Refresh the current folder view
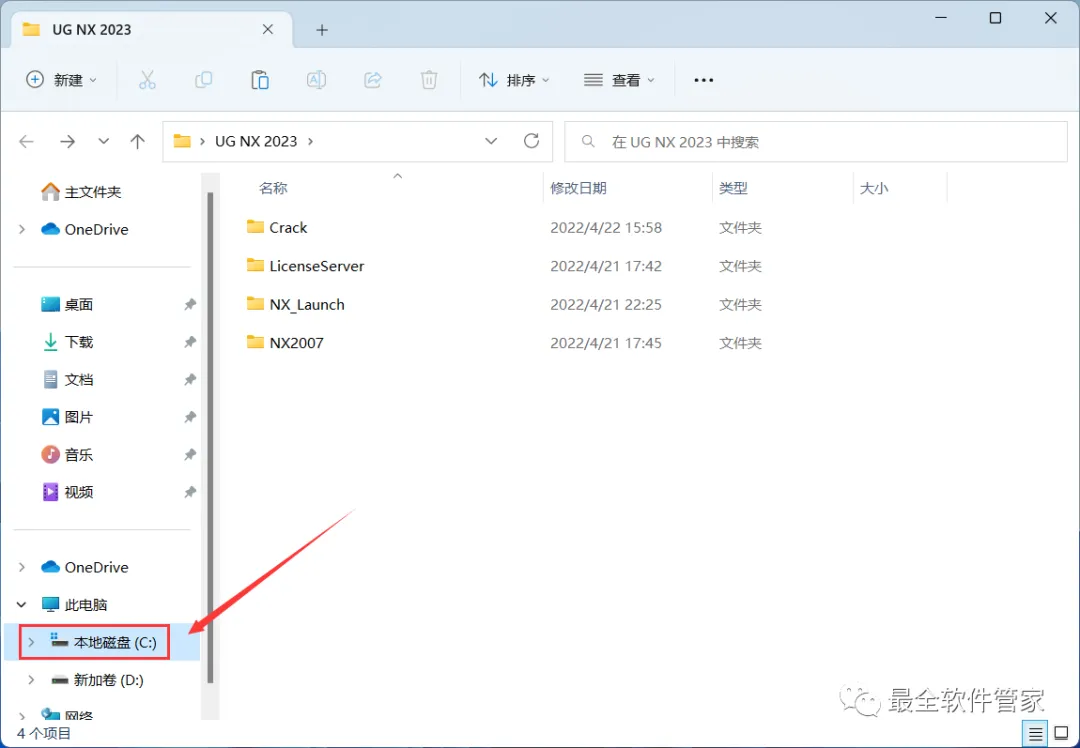The height and width of the screenshot is (748, 1080). point(531,141)
